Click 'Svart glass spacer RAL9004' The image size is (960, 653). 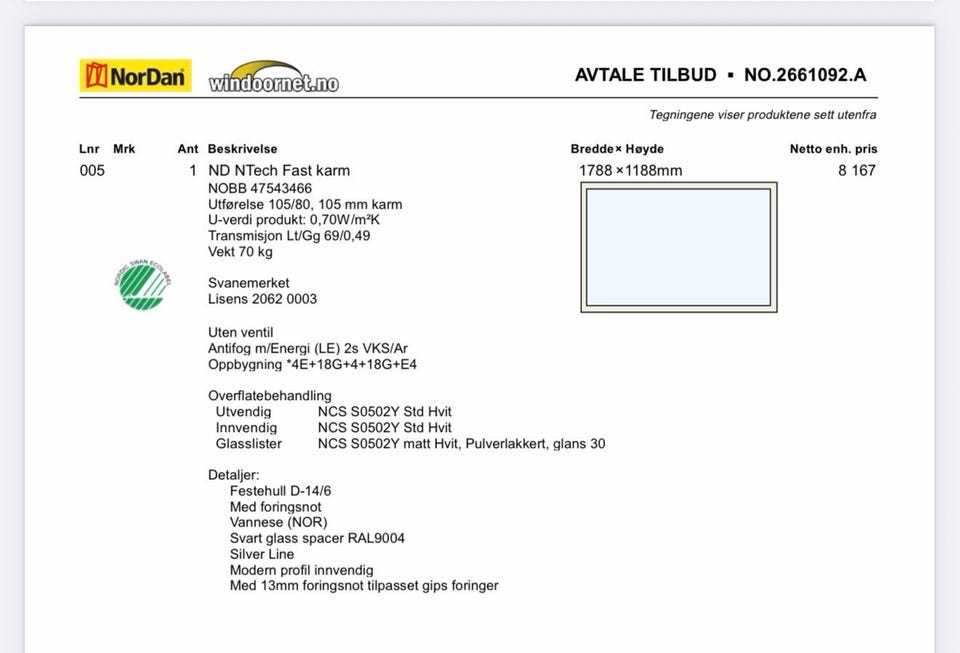click(317, 538)
